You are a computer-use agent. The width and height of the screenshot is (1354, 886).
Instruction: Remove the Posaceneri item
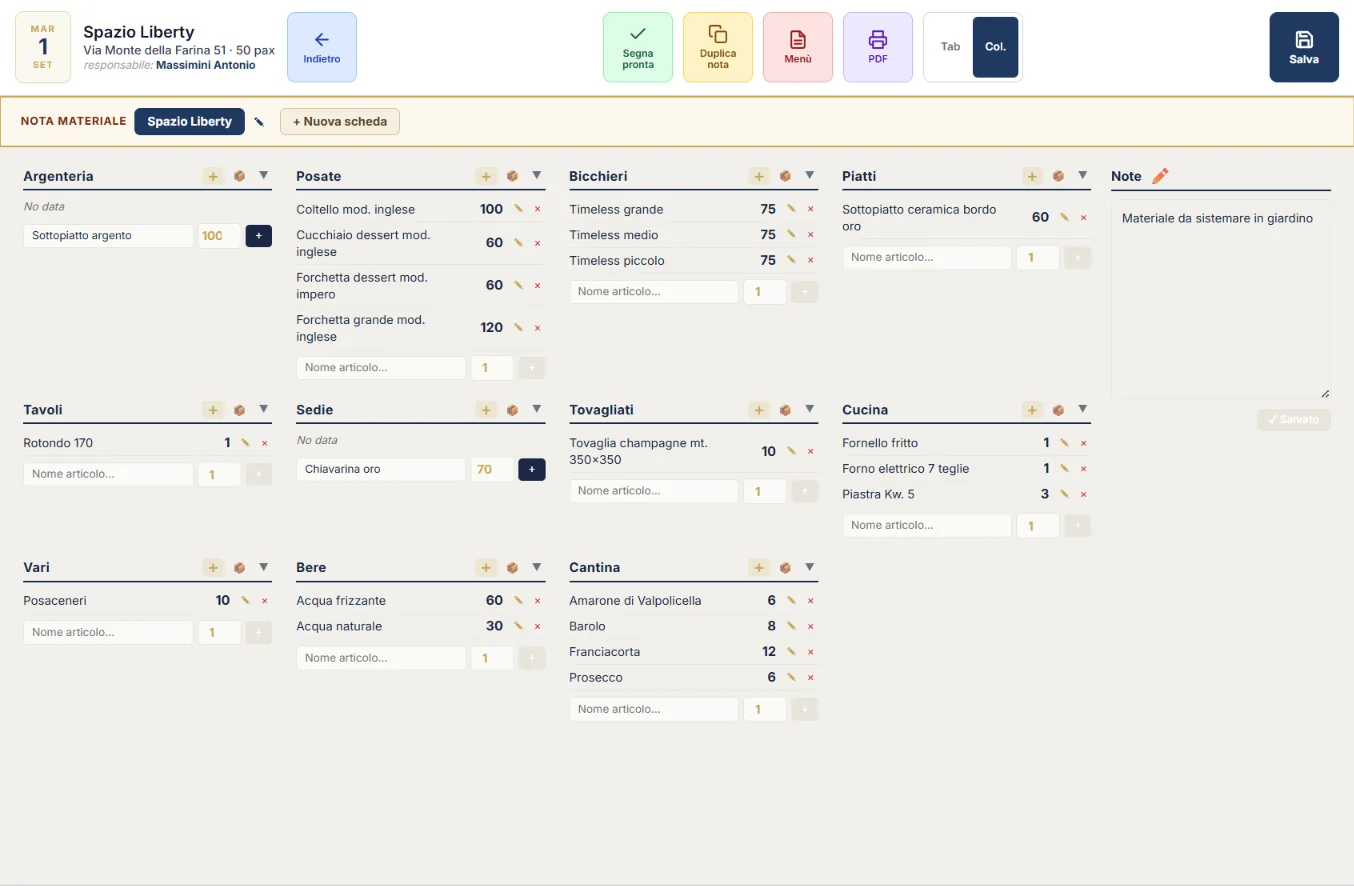(x=265, y=601)
